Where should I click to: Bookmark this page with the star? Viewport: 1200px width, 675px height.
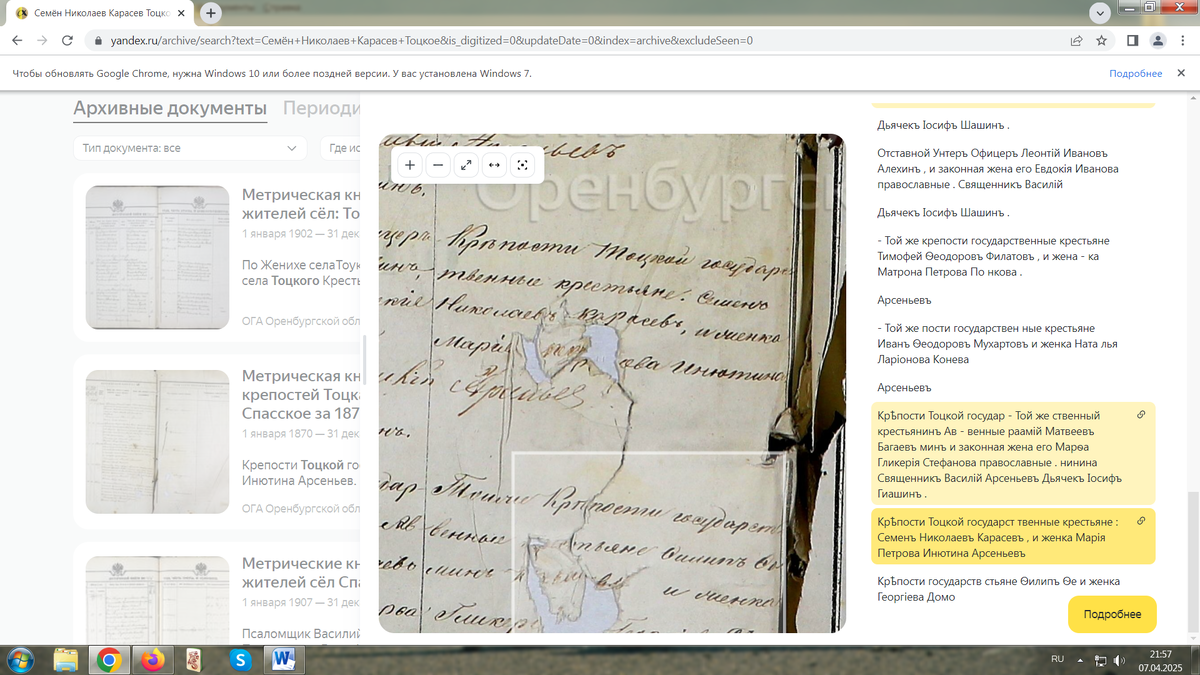point(1101,41)
